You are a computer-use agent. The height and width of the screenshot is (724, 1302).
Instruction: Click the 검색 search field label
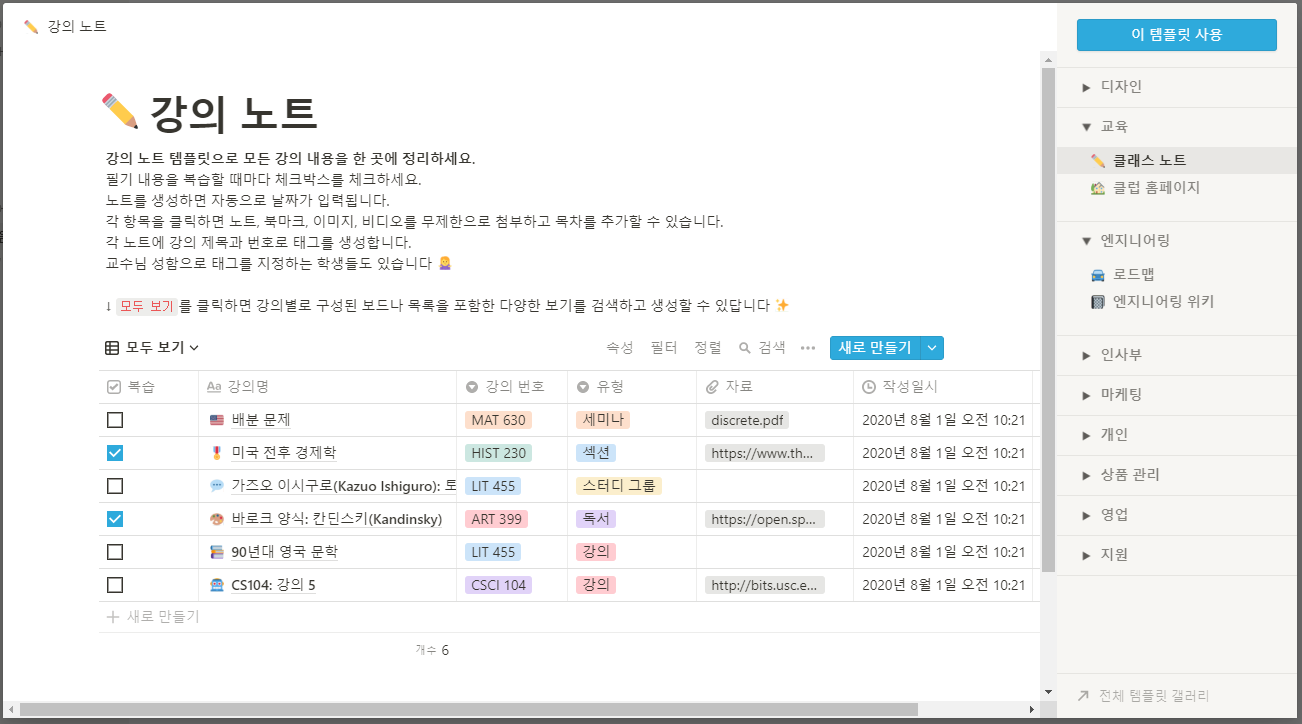tap(772, 348)
